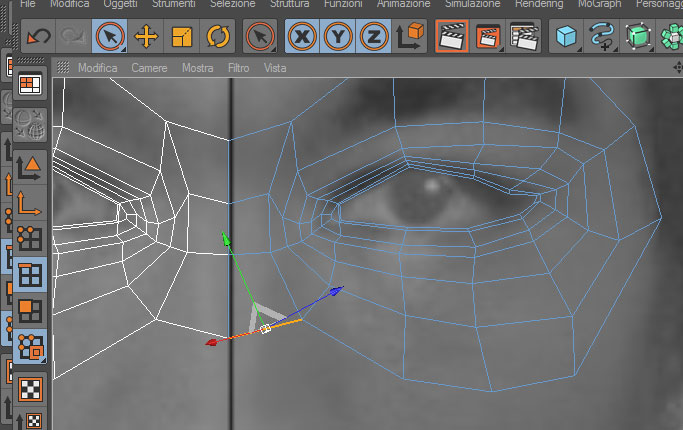Click the recent tool cursor icon
The height and width of the screenshot is (430, 683).
click(260, 36)
